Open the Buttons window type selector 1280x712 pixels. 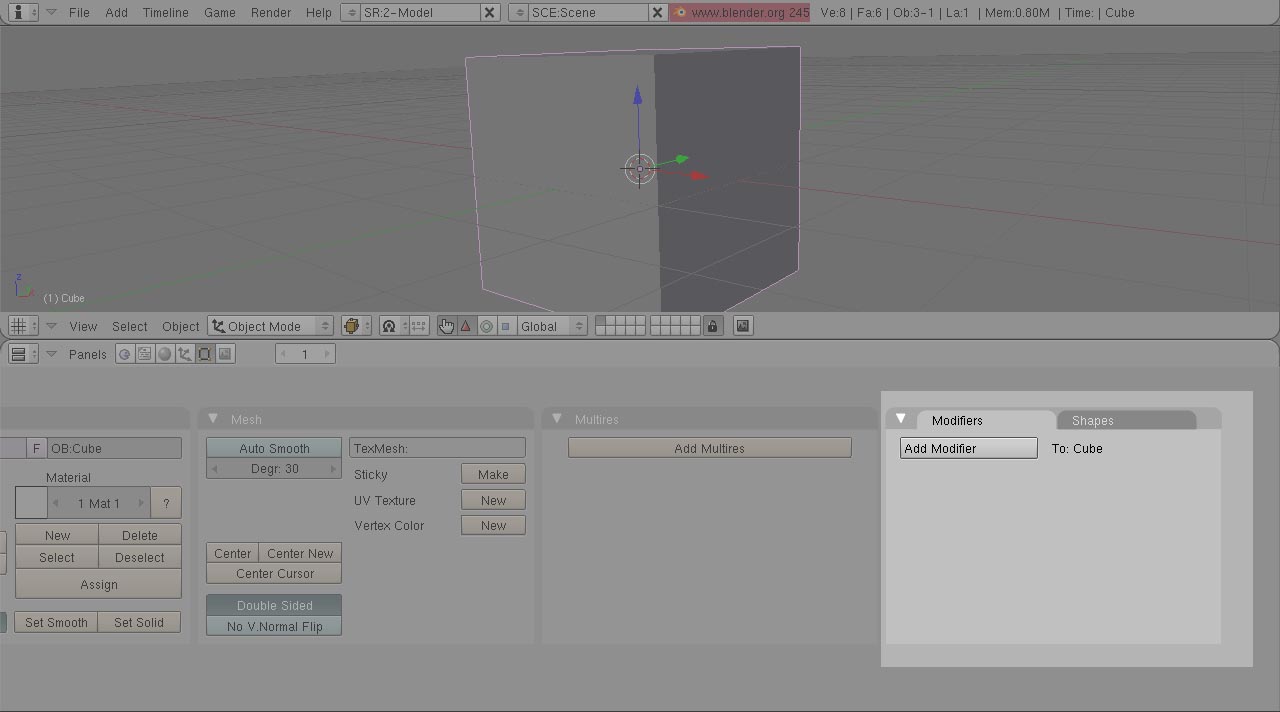22,354
